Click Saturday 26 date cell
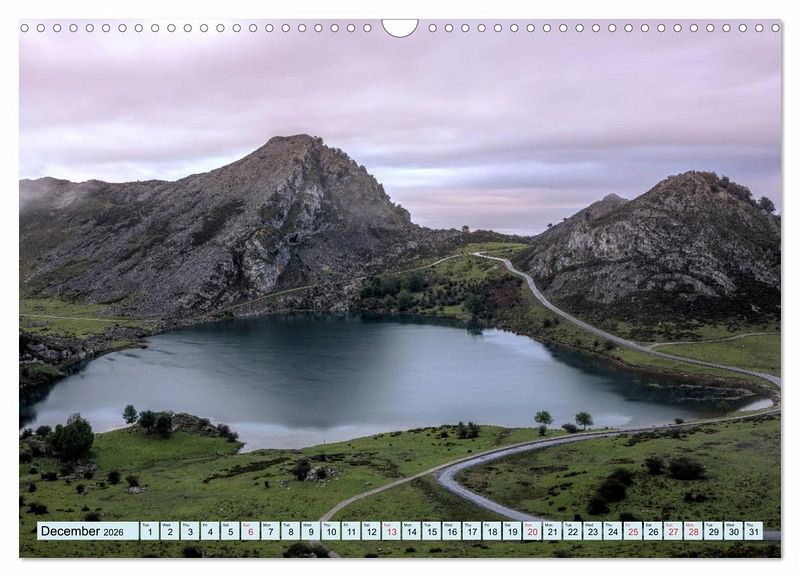800x577 pixels. tap(653, 531)
